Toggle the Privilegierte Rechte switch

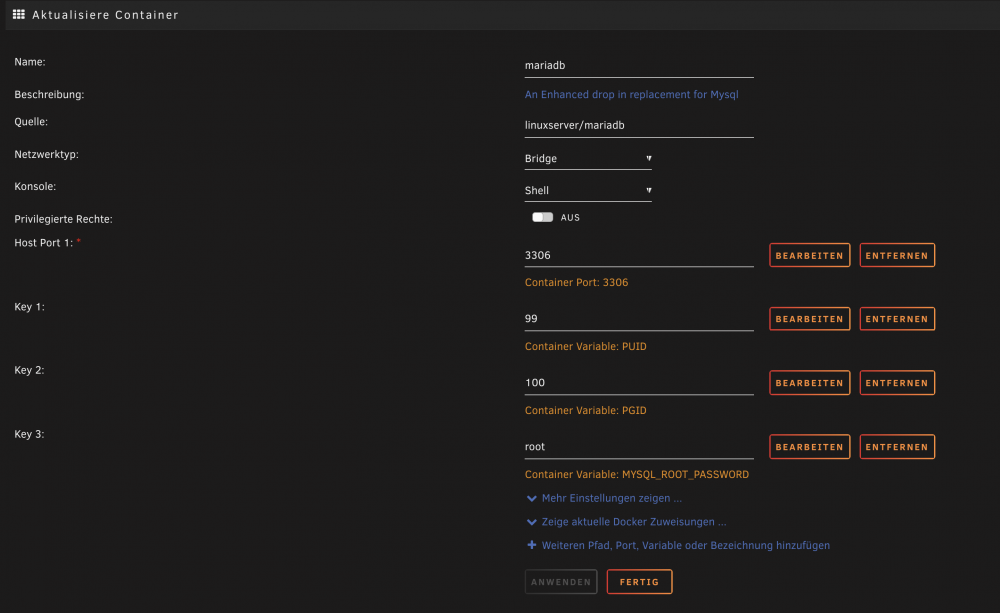543,218
